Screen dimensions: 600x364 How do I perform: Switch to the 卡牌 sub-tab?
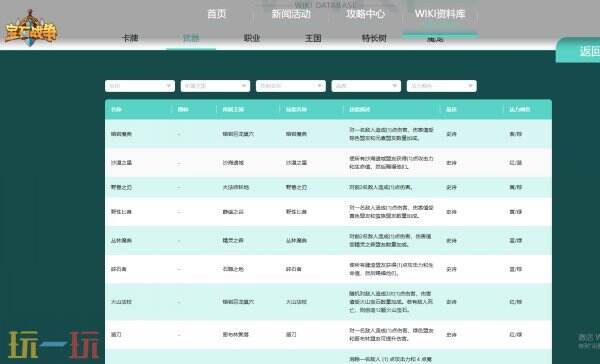130,38
